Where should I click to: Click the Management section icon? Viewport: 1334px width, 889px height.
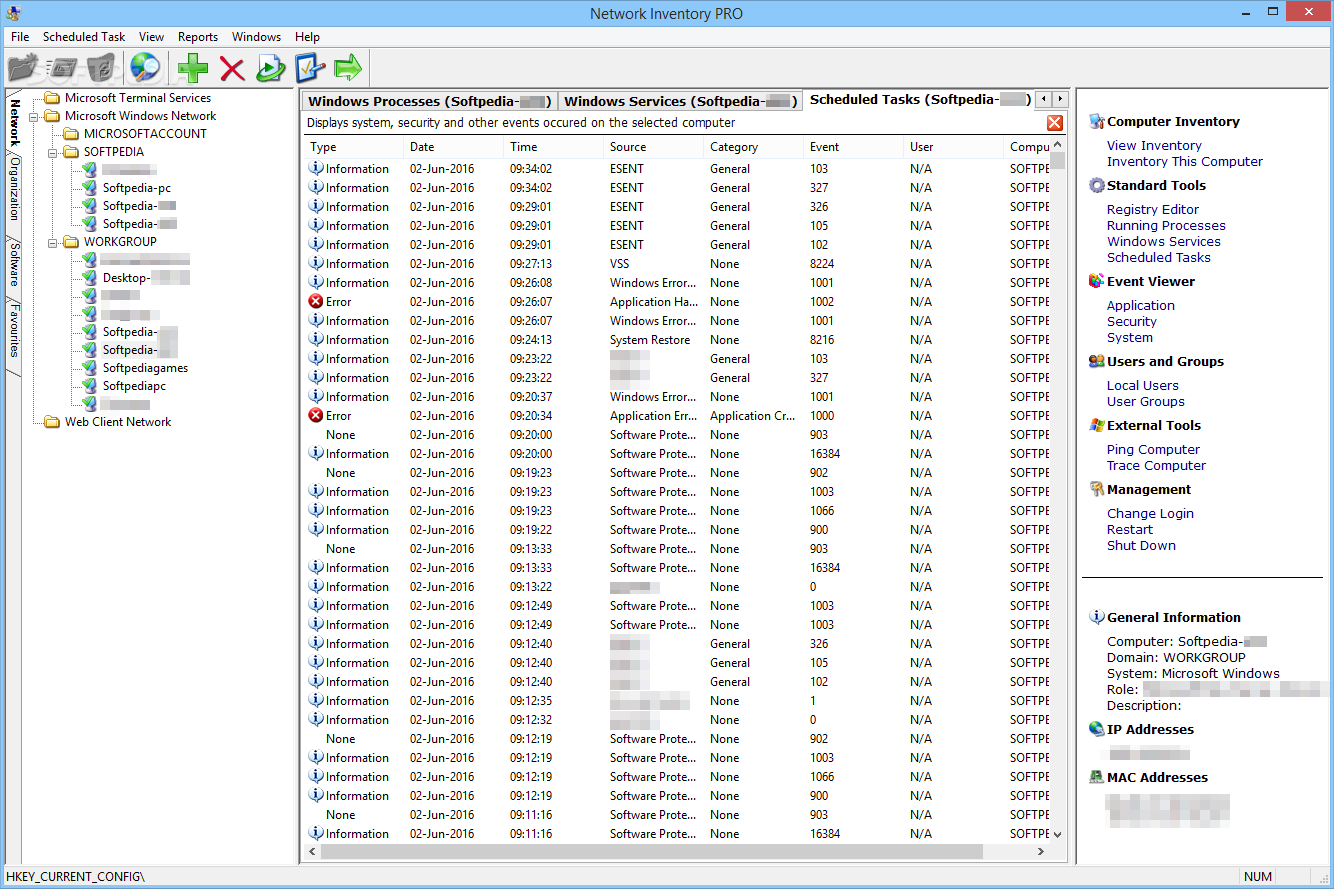coord(1097,489)
